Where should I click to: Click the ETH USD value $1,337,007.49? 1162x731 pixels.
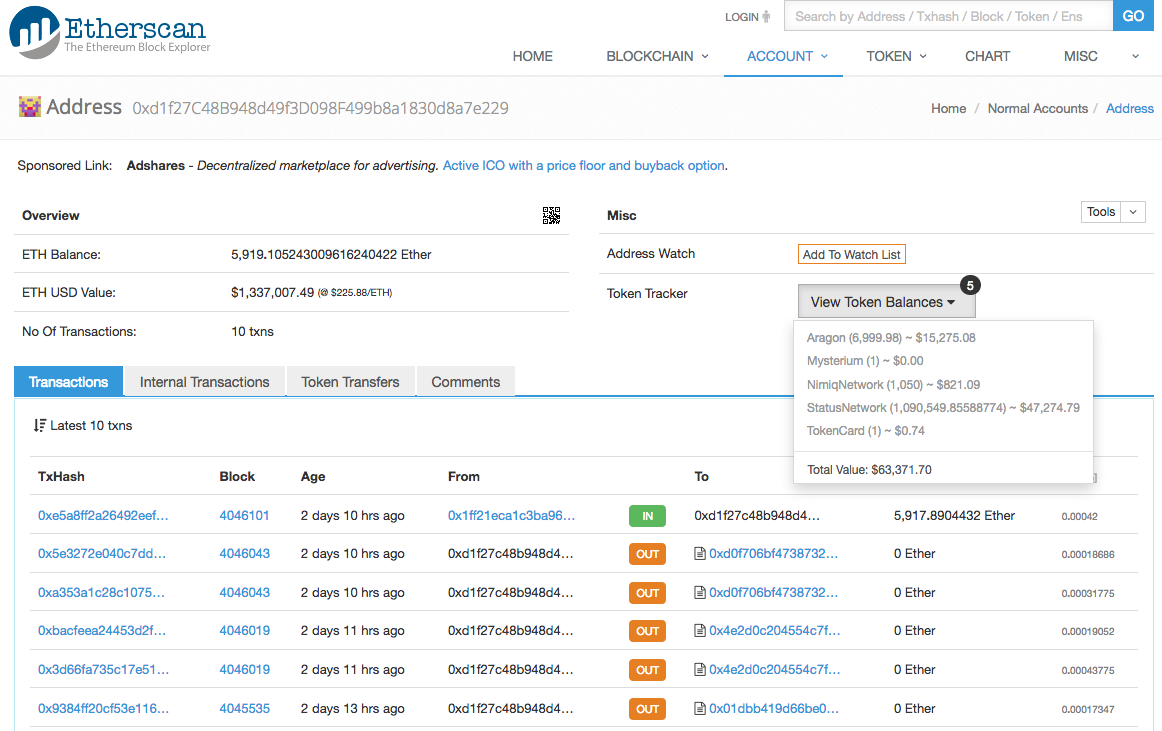click(272, 293)
